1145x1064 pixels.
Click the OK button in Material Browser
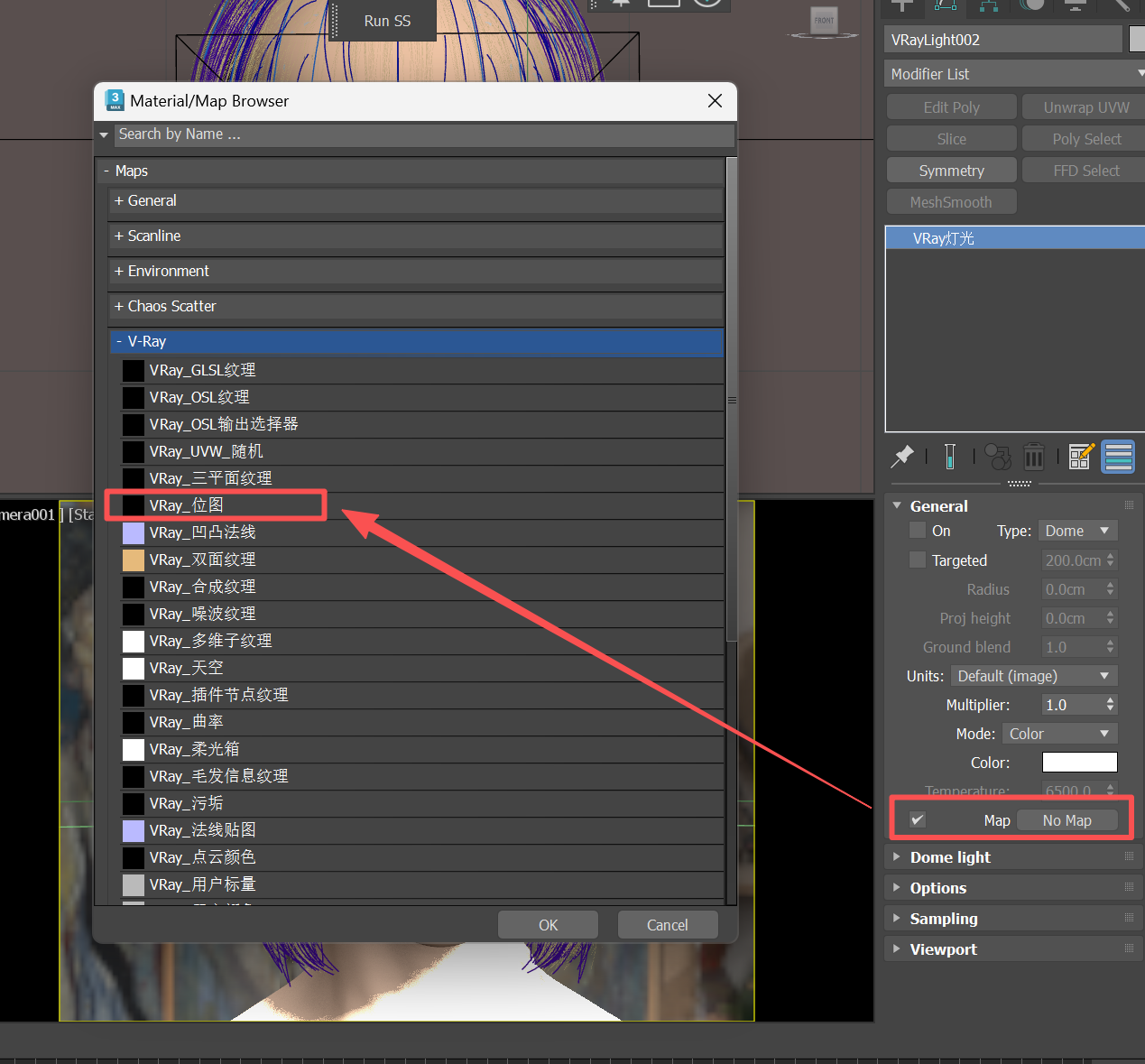(x=548, y=925)
